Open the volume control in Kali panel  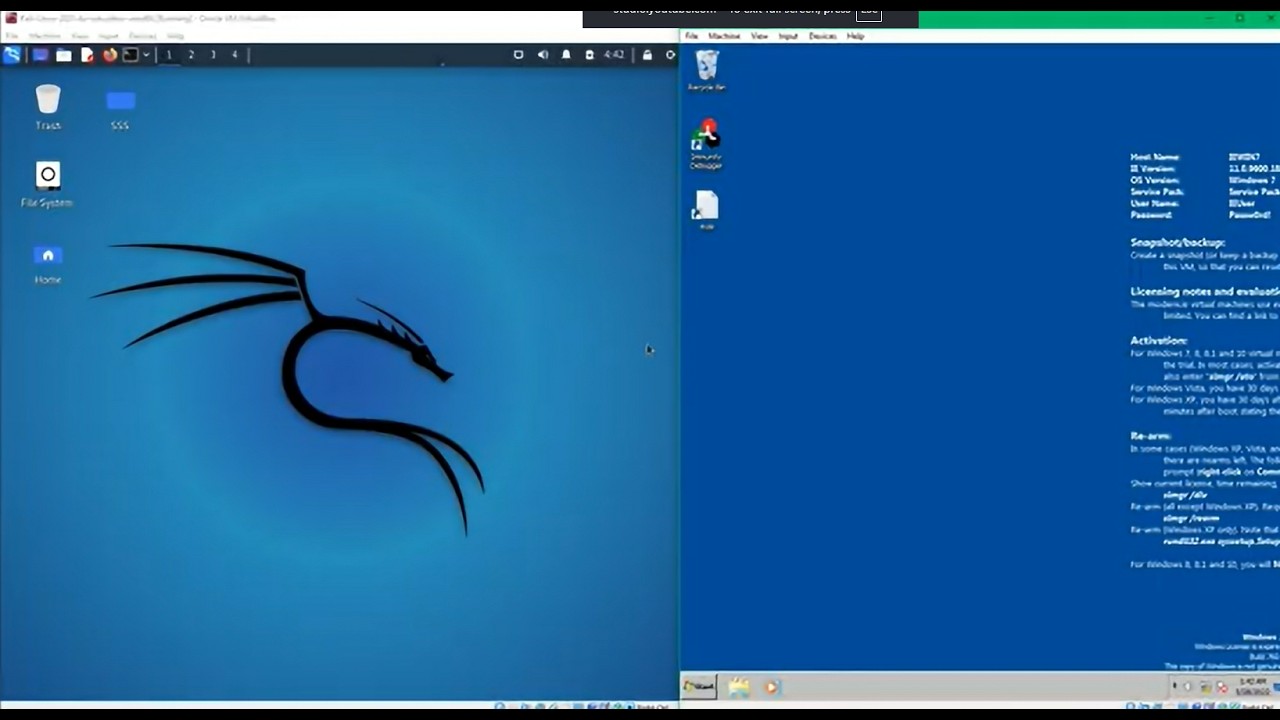[543, 55]
